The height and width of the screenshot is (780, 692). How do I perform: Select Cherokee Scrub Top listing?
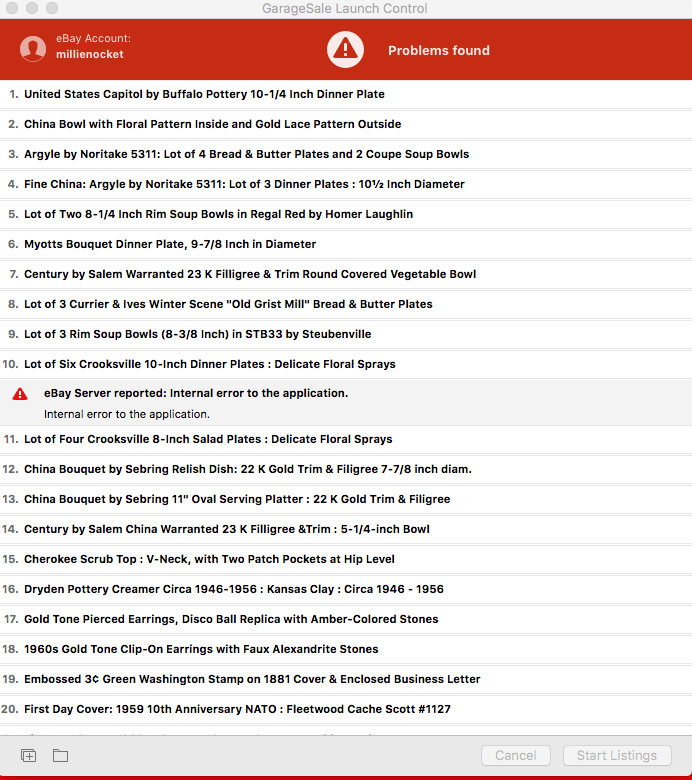click(346, 559)
